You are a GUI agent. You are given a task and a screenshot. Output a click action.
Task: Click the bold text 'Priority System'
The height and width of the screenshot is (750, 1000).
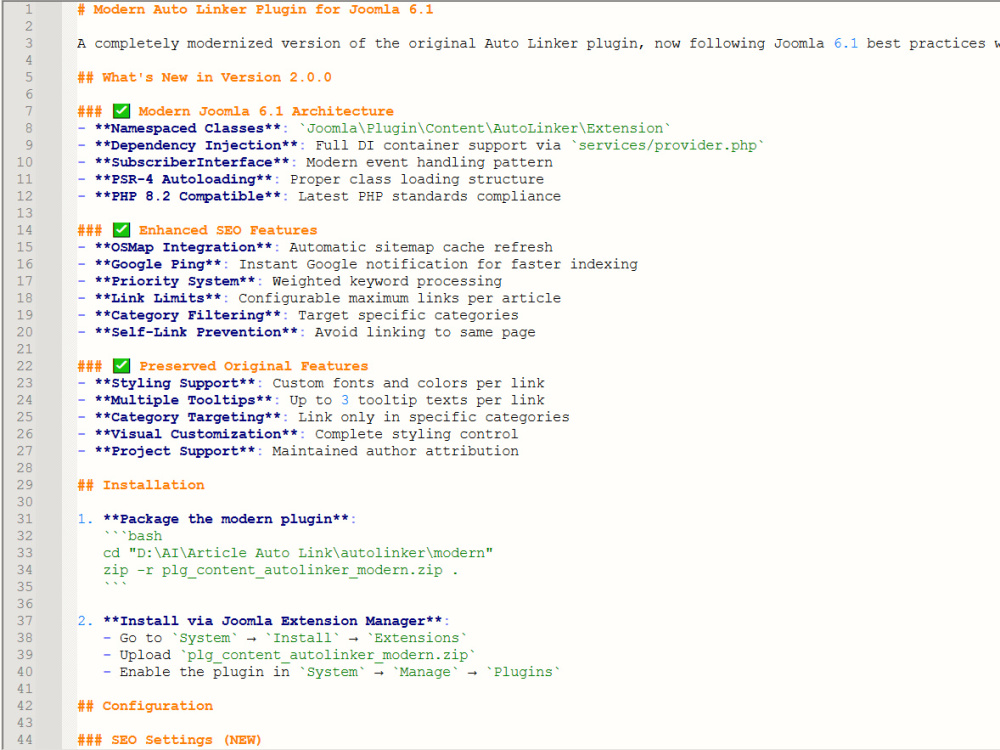pyautogui.click(x=175, y=281)
